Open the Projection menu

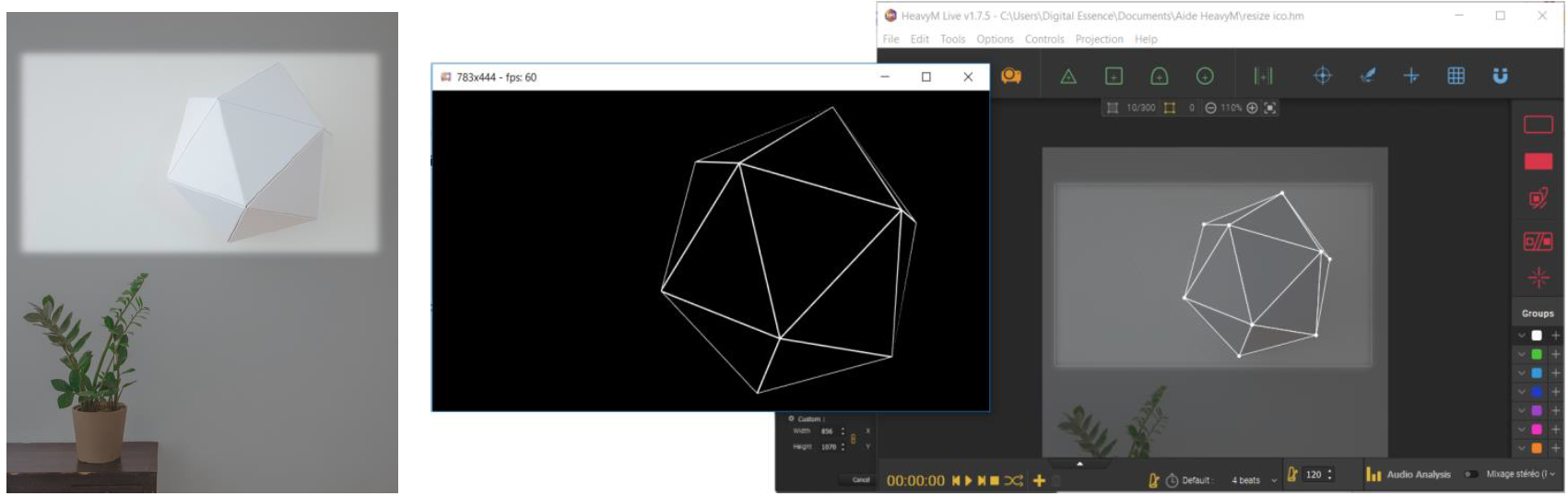tap(1099, 40)
